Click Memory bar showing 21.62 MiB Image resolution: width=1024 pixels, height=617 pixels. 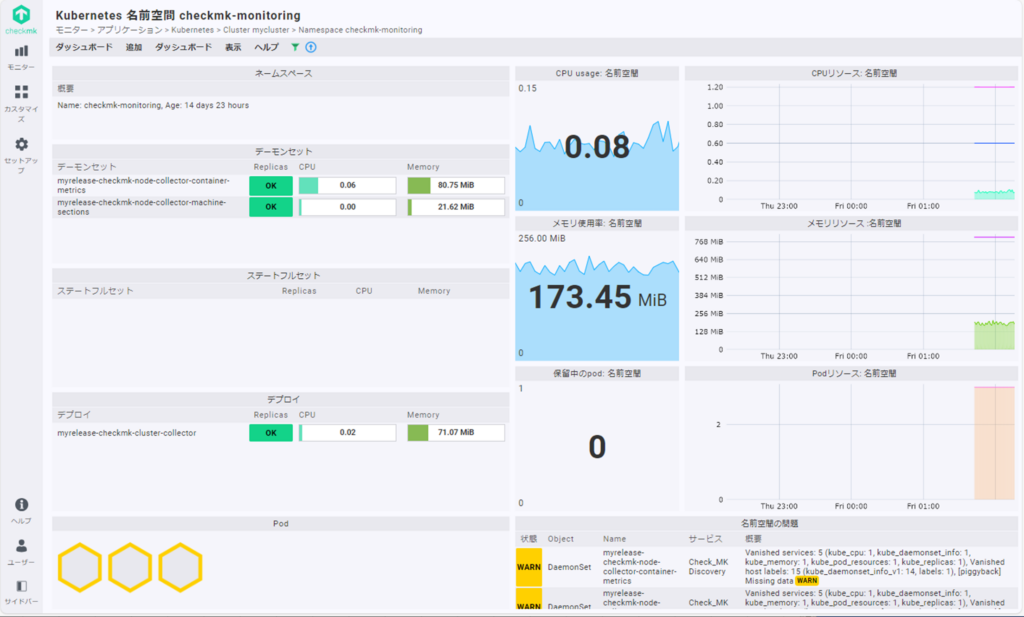tap(456, 207)
